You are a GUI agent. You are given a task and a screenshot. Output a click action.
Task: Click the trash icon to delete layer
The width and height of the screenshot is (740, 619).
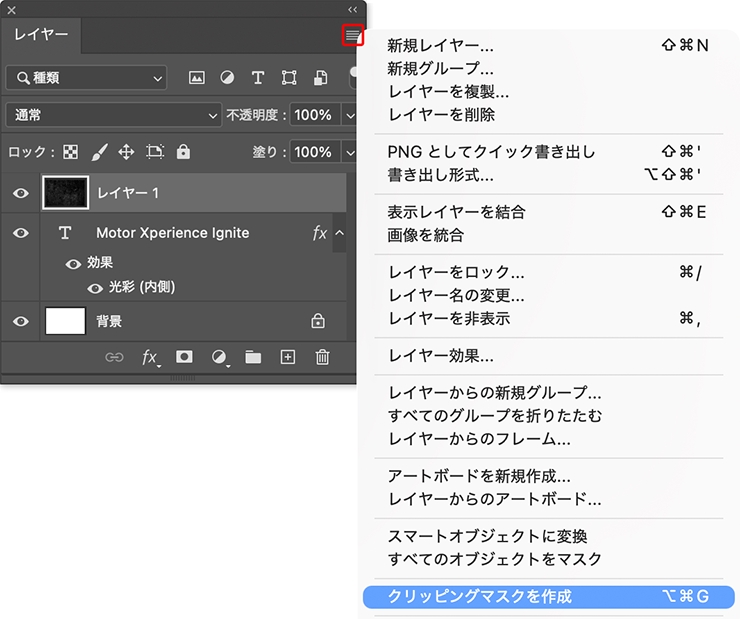pos(322,357)
